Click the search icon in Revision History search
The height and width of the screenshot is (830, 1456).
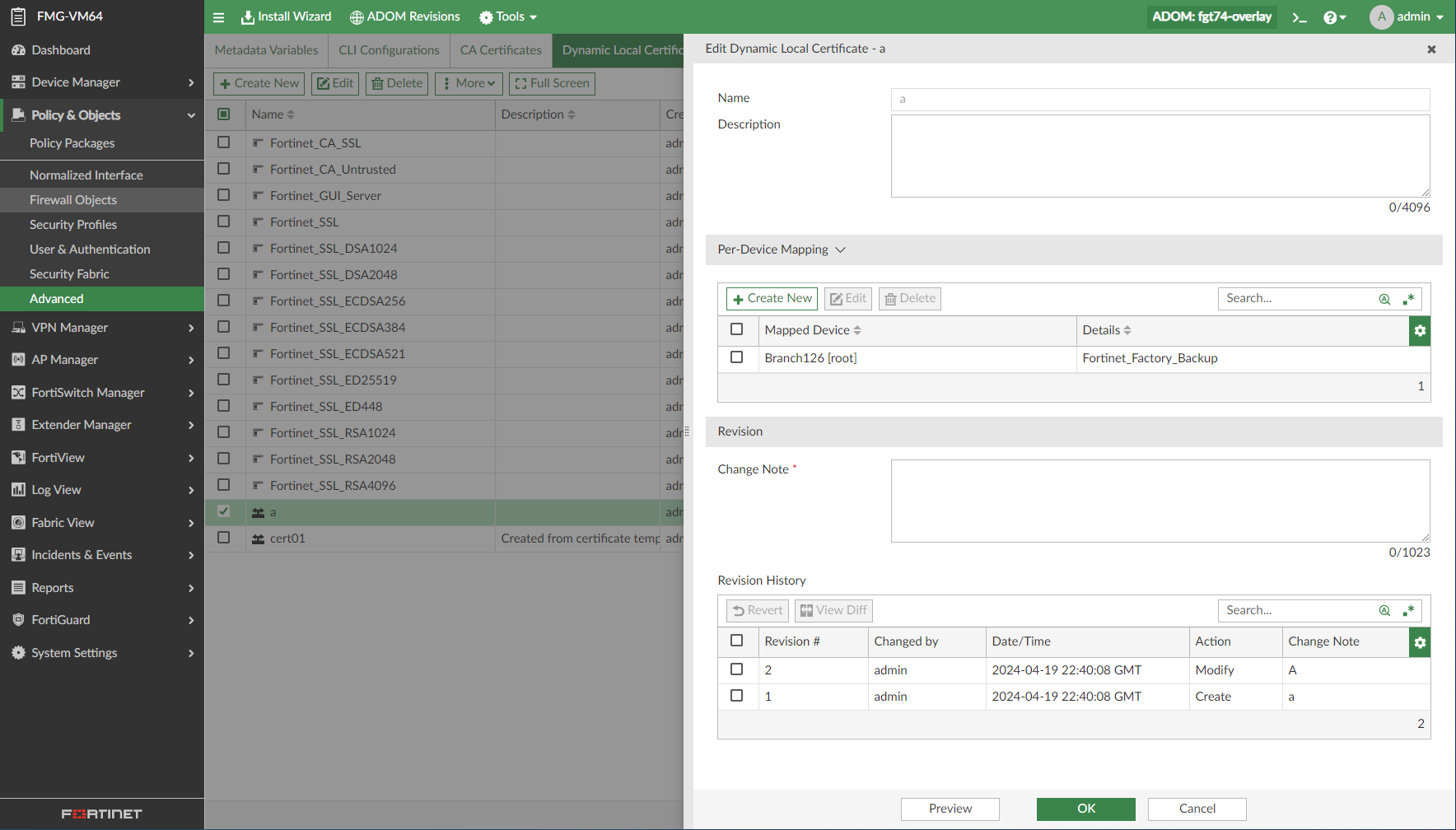pos(1384,611)
